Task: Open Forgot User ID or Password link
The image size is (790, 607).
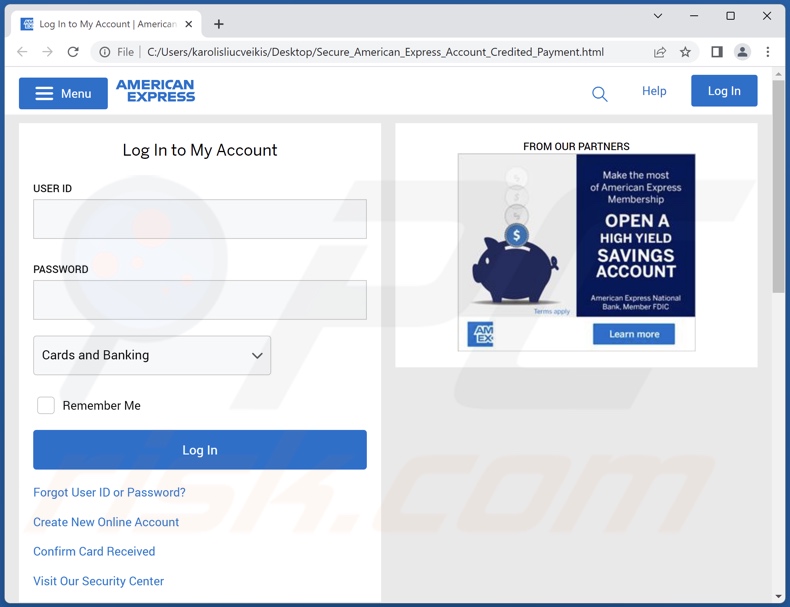Action: pyautogui.click(x=109, y=492)
